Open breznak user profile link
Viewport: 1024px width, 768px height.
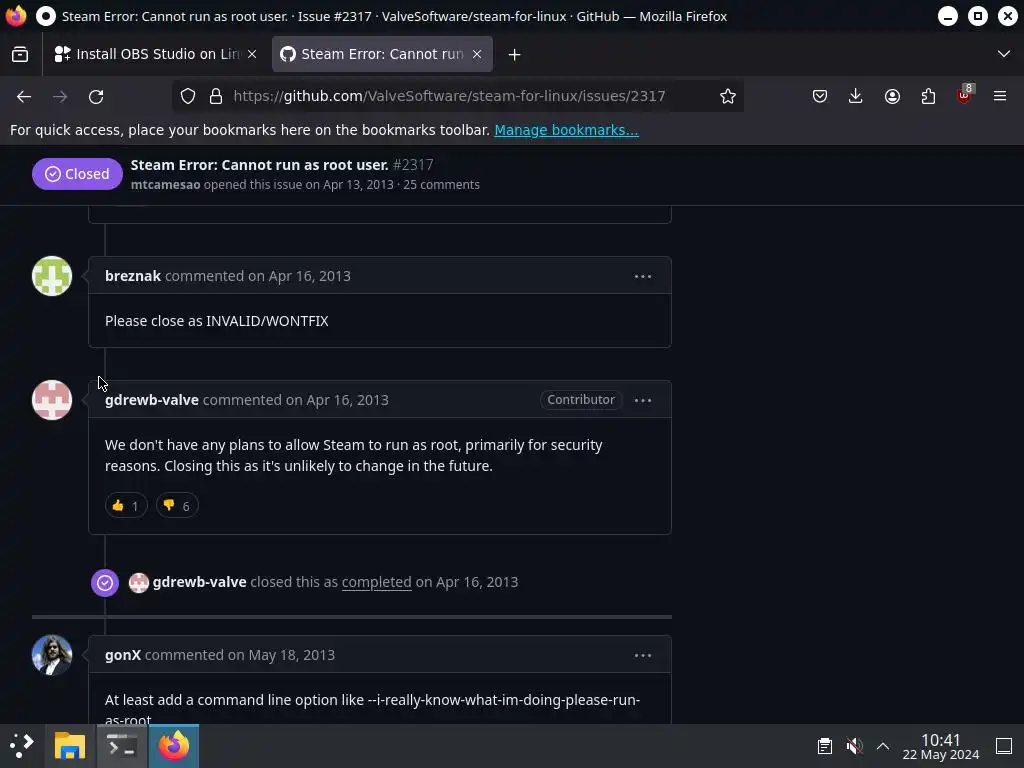click(x=133, y=276)
